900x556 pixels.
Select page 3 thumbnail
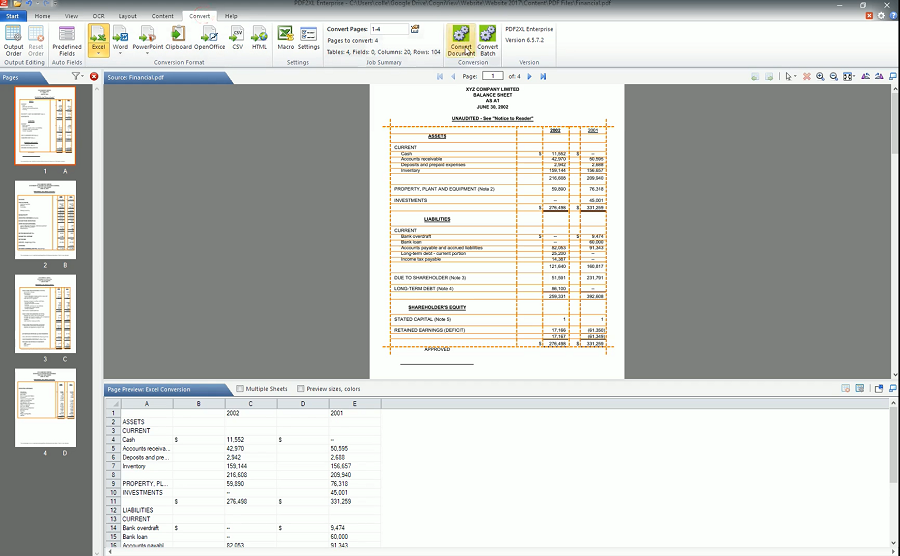45,314
